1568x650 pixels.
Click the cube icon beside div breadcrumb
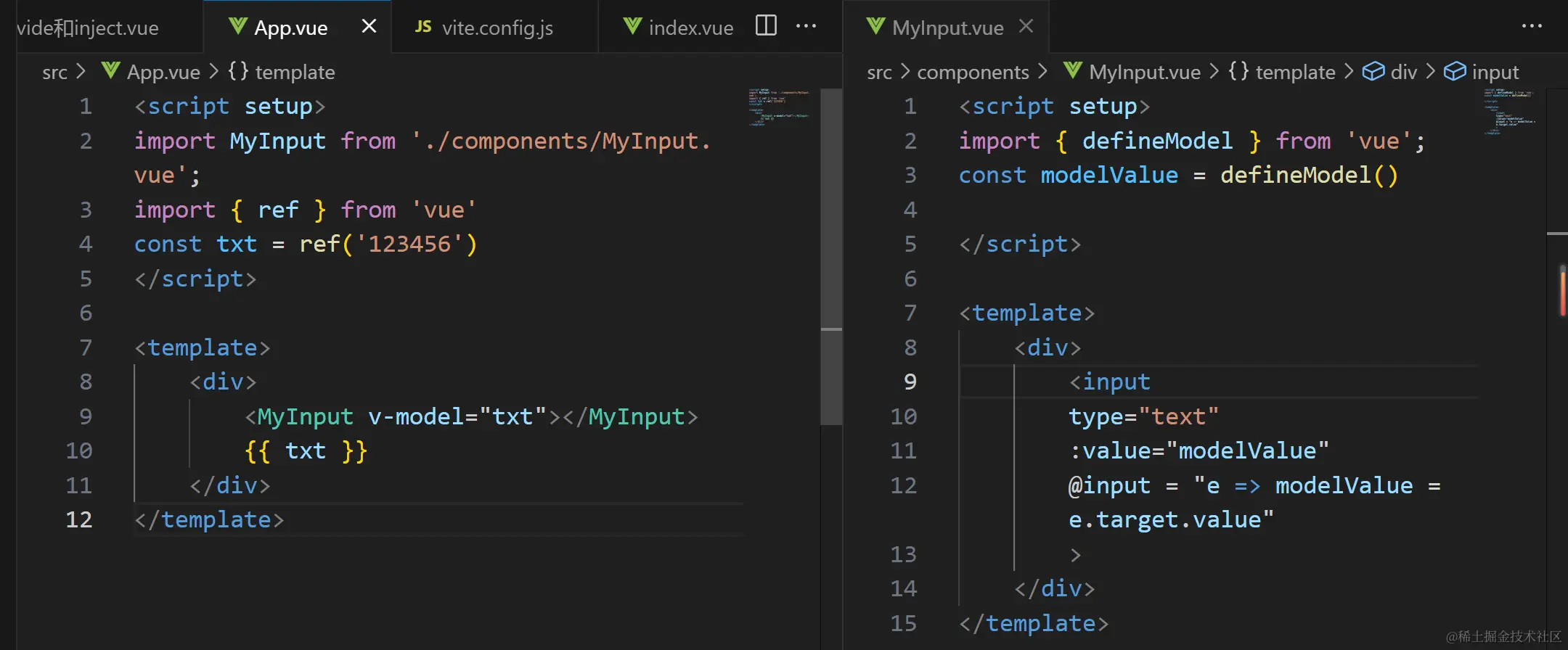1373,71
